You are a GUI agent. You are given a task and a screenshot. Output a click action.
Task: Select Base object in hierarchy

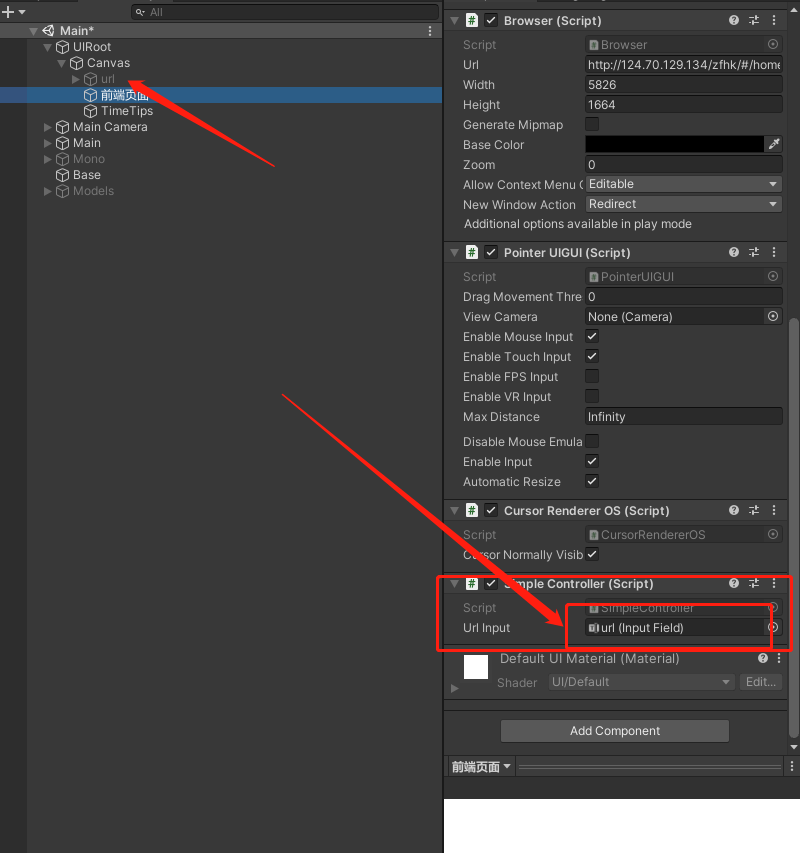[x=86, y=175]
